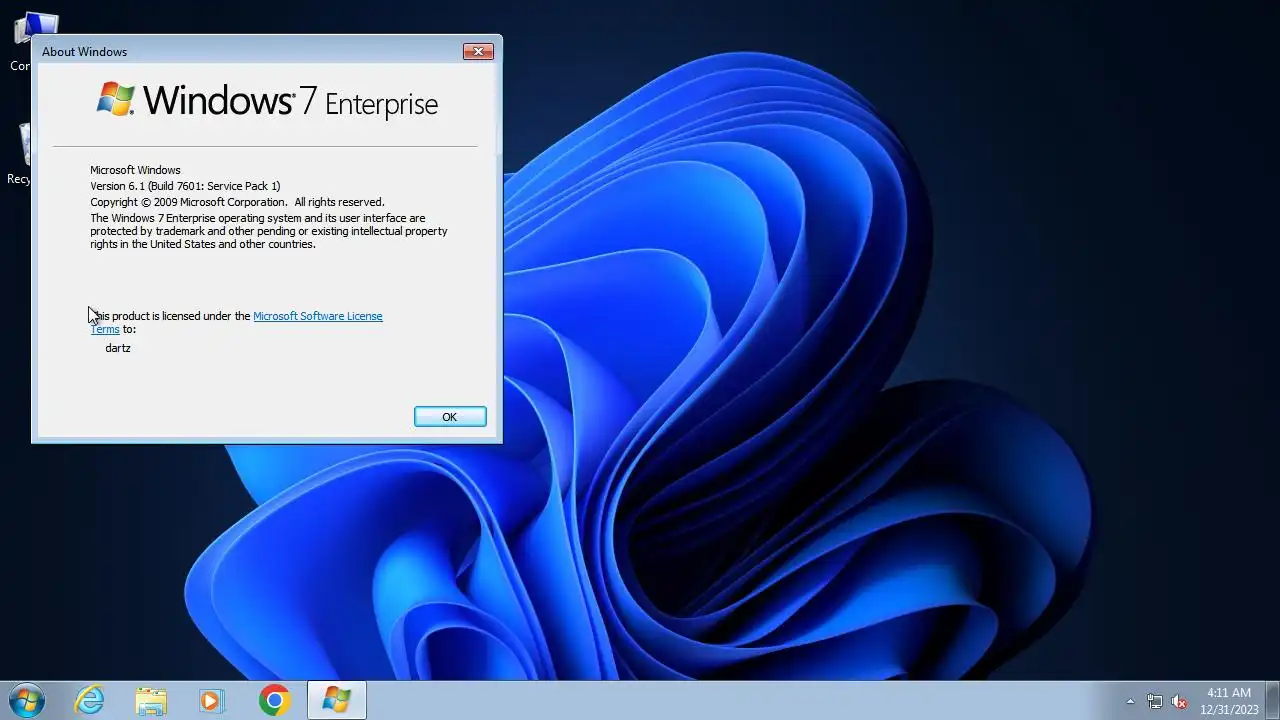The height and width of the screenshot is (720, 1280).
Task: Click the Show desktop strip beside clock
Action: 1273,700
